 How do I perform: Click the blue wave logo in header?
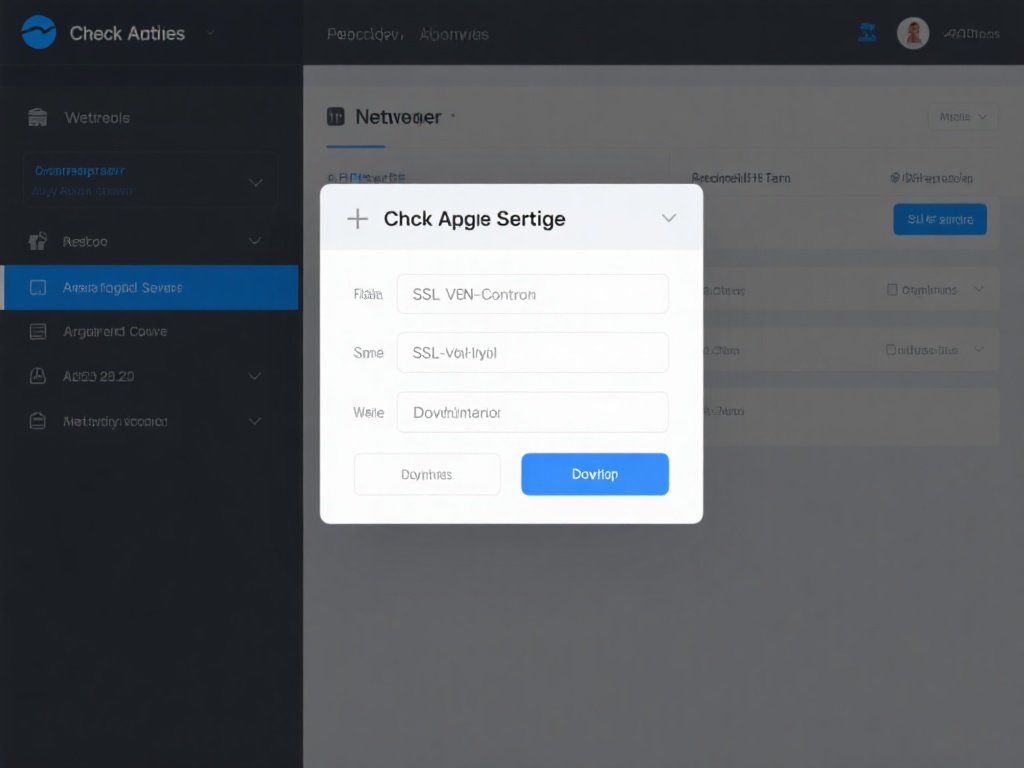[x=39, y=33]
